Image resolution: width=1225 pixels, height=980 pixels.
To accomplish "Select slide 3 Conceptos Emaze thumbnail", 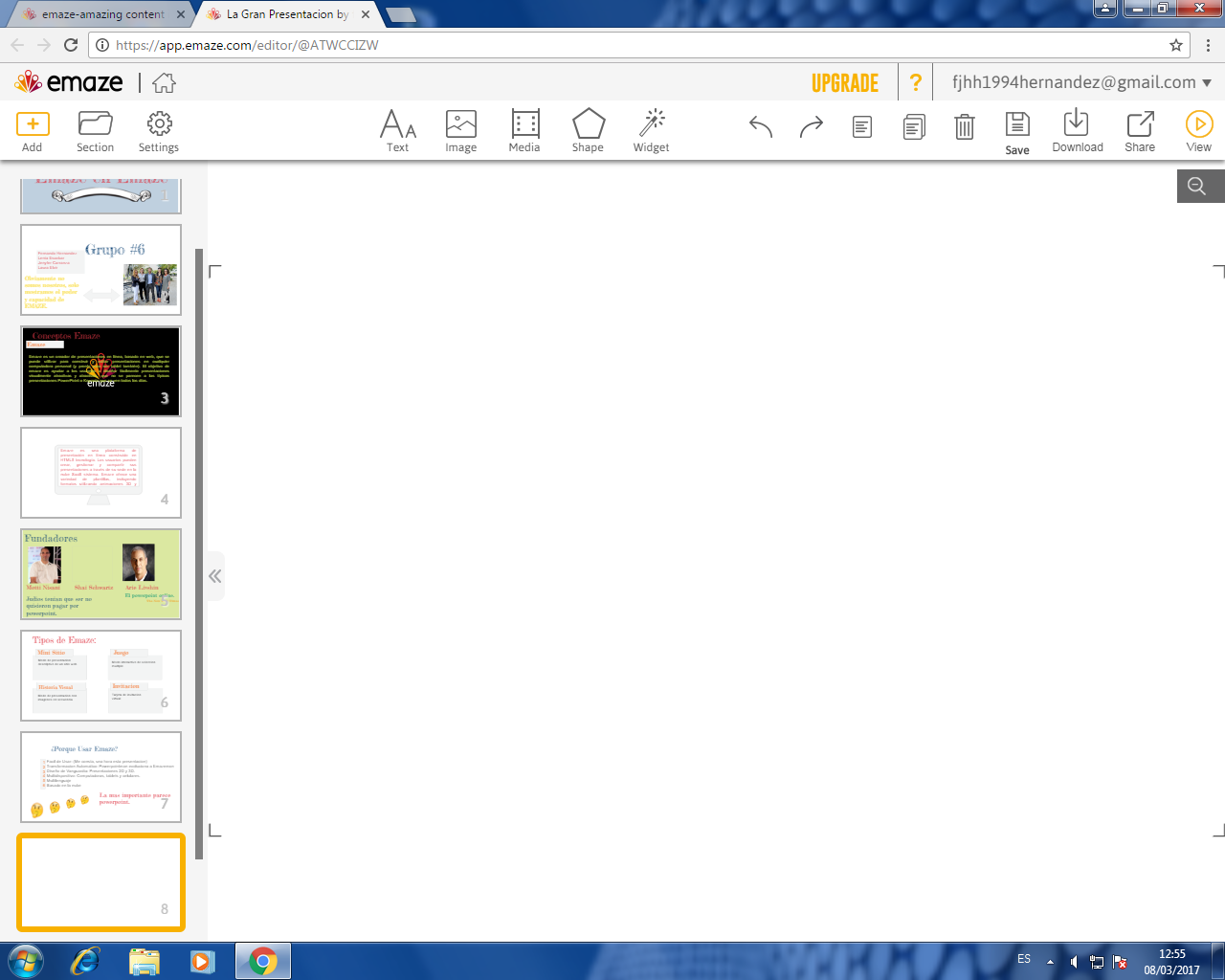I will (100, 371).
